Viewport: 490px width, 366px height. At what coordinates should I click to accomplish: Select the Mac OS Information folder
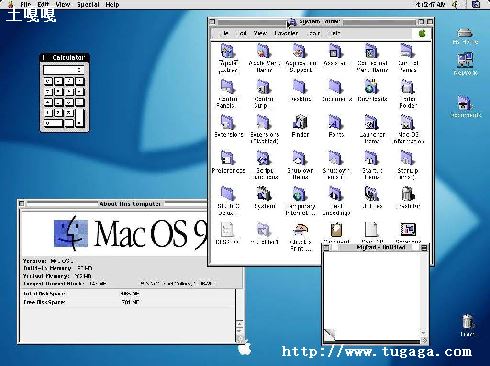(x=408, y=122)
